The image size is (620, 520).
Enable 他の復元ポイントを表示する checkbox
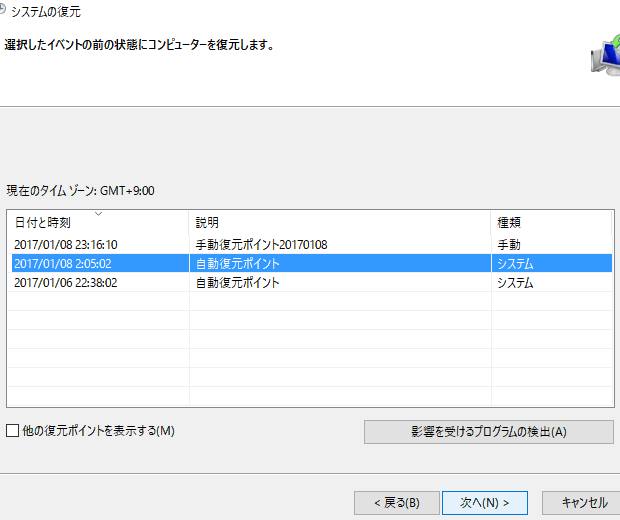click(x=13, y=431)
